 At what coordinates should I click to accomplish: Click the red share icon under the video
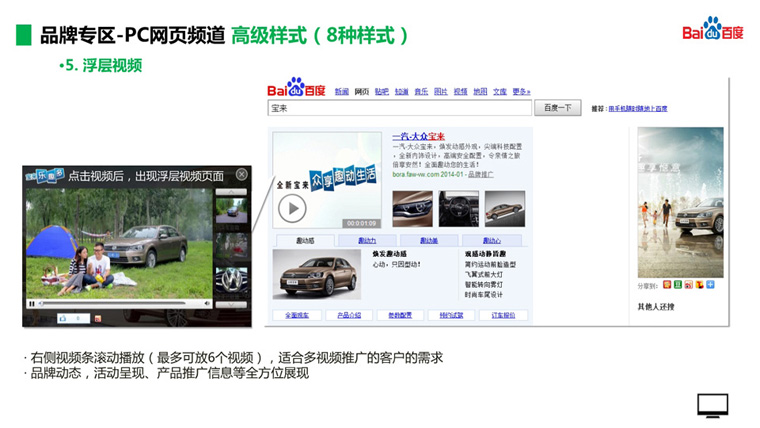coord(97,318)
